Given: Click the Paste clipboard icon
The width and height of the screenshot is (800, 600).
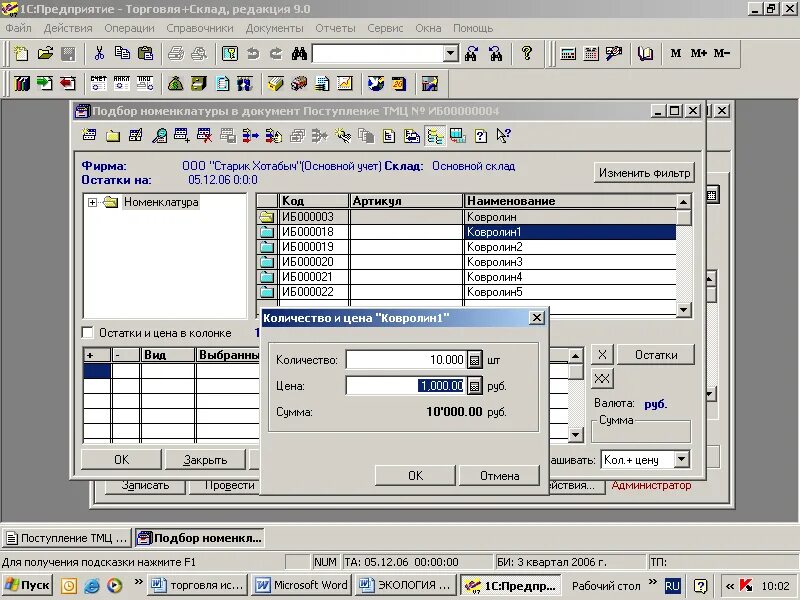Looking at the screenshot, I should tap(145, 53).
